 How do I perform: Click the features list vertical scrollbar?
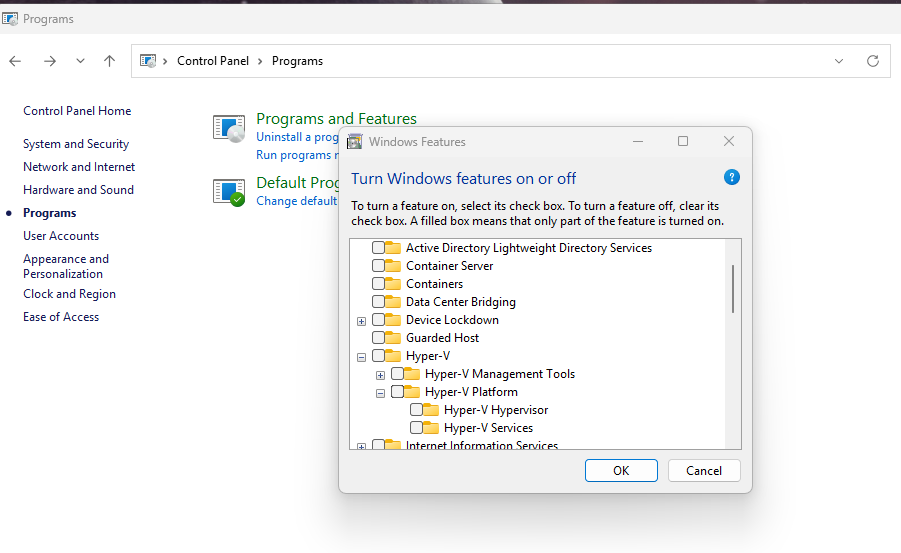[x=733, y=288]
